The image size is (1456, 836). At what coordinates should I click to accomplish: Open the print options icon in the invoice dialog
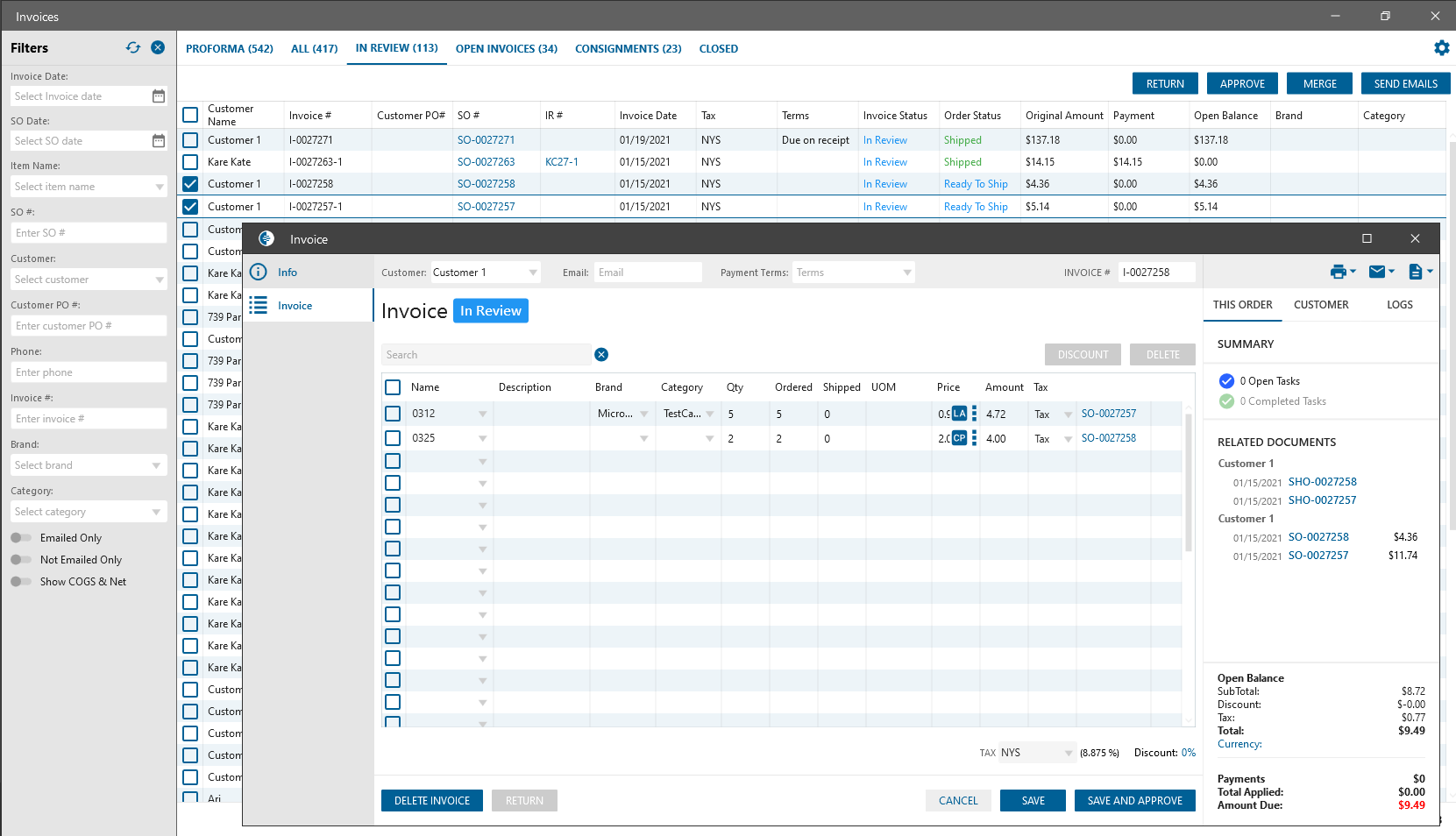(x=1342, y=273)
